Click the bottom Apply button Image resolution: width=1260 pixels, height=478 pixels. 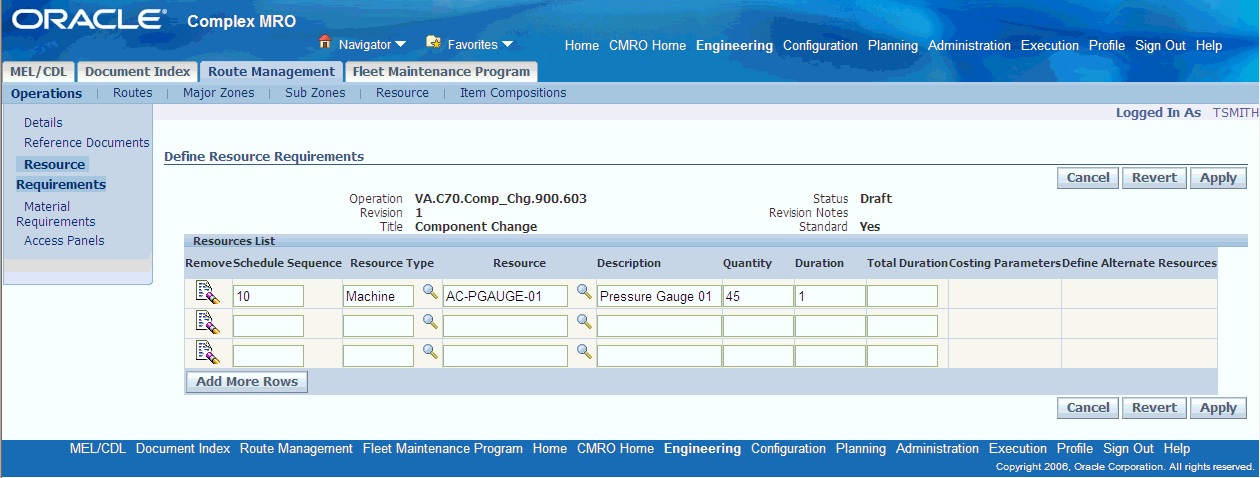point(1218,408)
